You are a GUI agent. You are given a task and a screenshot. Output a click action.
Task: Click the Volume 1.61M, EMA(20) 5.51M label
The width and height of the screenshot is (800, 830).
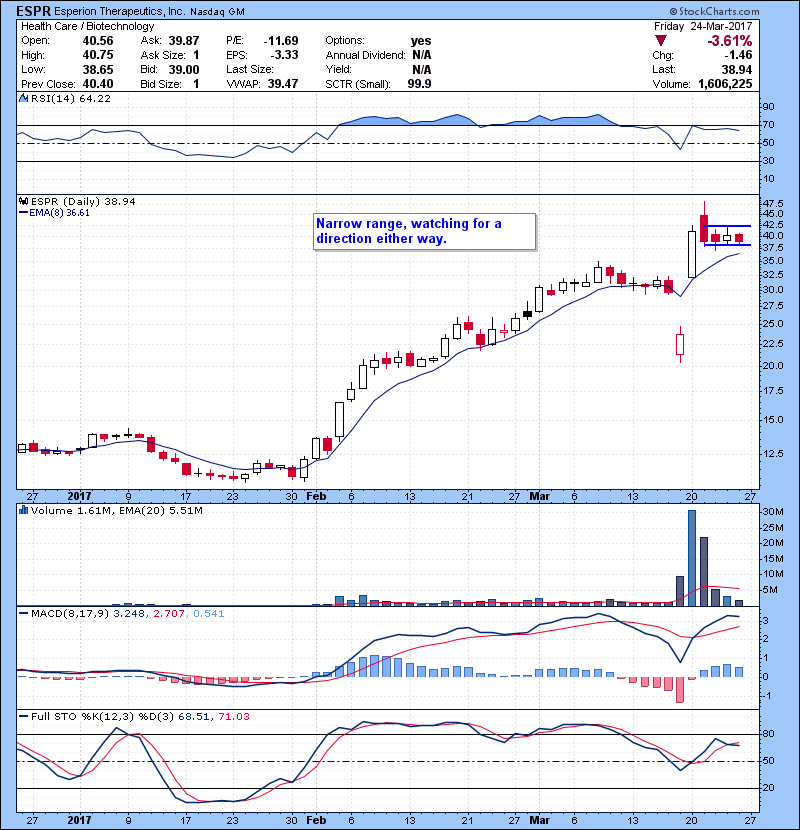(x=116, y=510)
